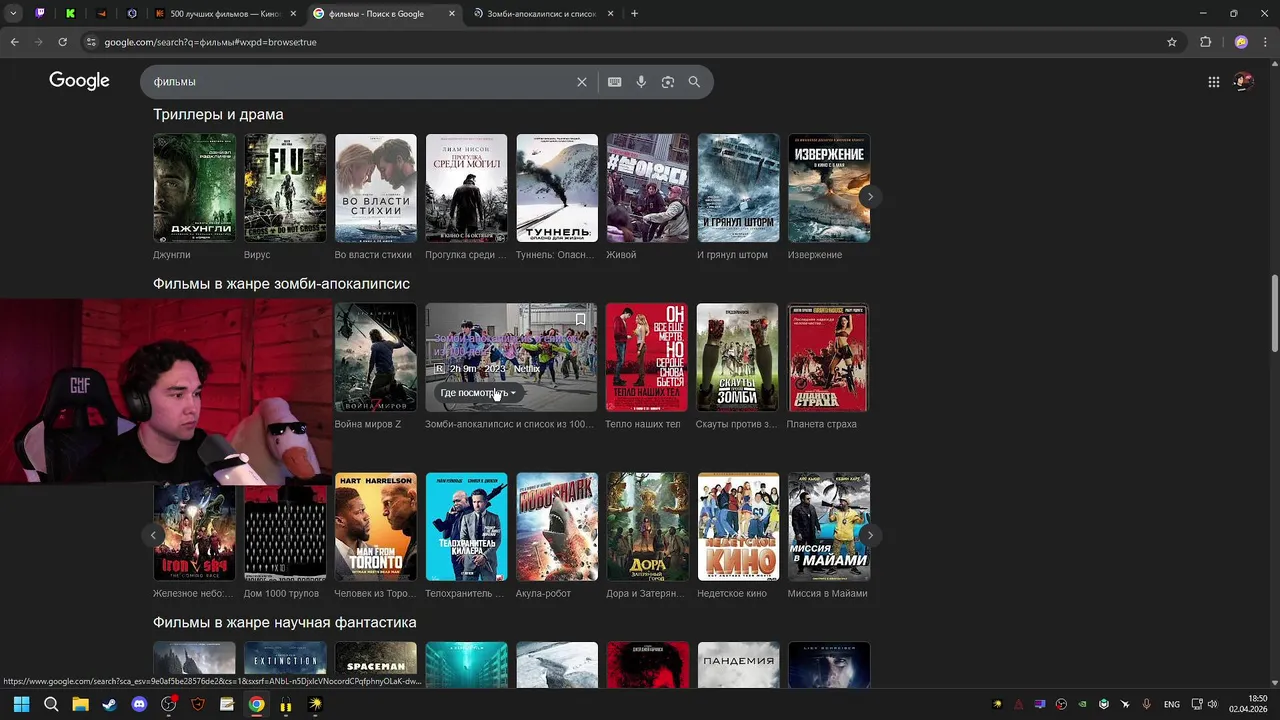Show next movies in the comedy row

870,535
